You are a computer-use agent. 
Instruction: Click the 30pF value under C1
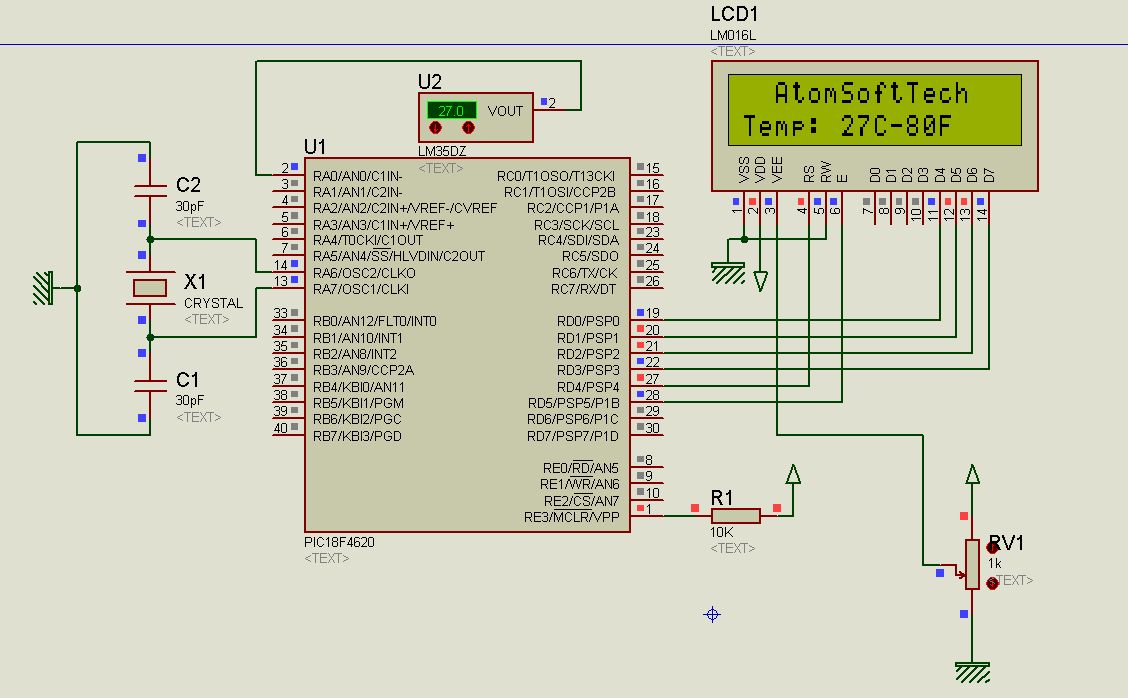(190, 400)
